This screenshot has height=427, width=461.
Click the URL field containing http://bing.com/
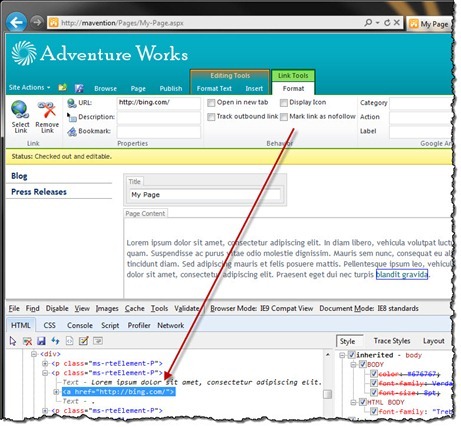click(x=159, y=103)
